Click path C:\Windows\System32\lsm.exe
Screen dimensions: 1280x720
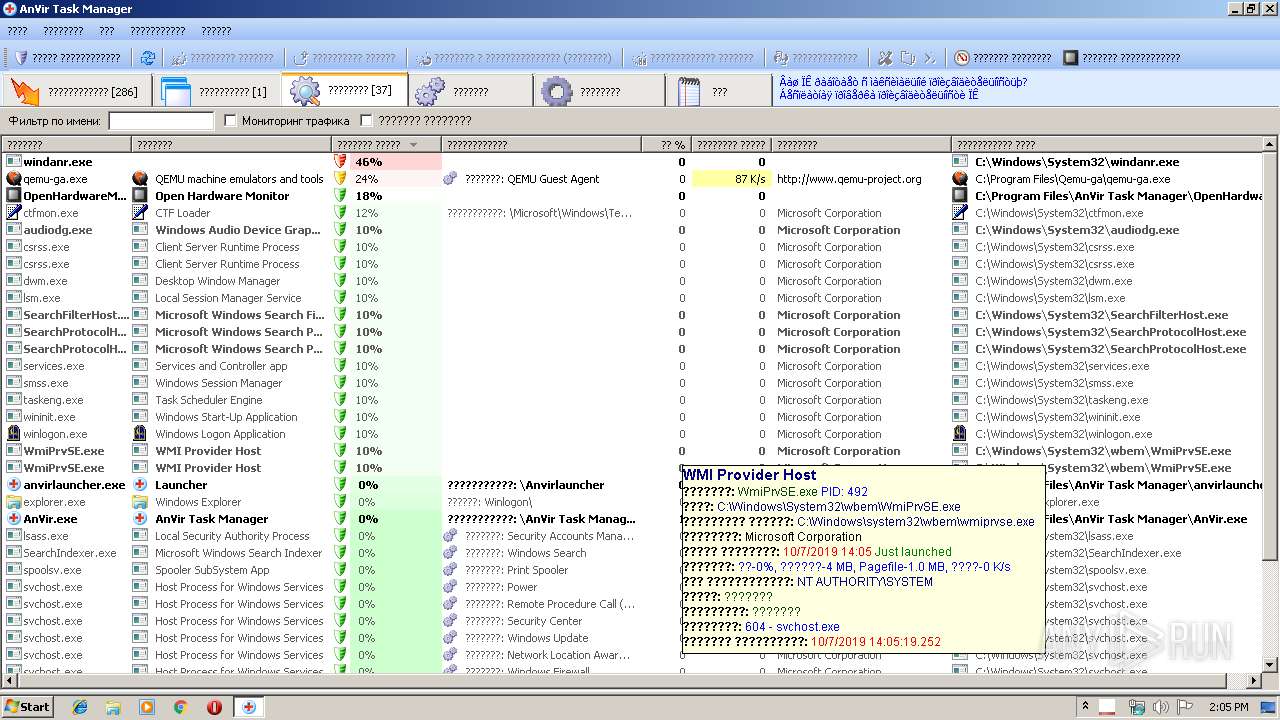tap(1050, 298)
